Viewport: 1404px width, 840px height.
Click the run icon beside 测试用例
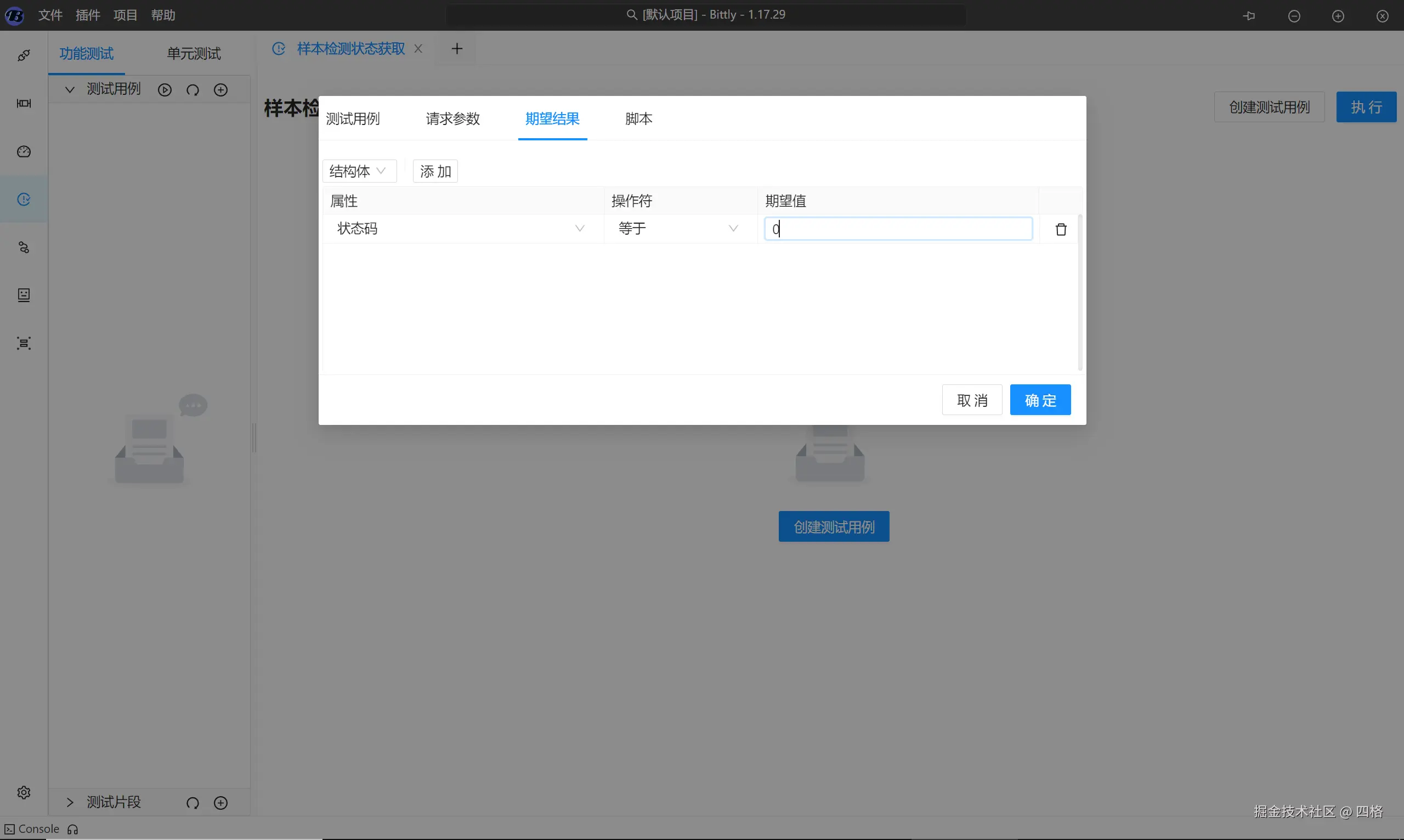165,90
